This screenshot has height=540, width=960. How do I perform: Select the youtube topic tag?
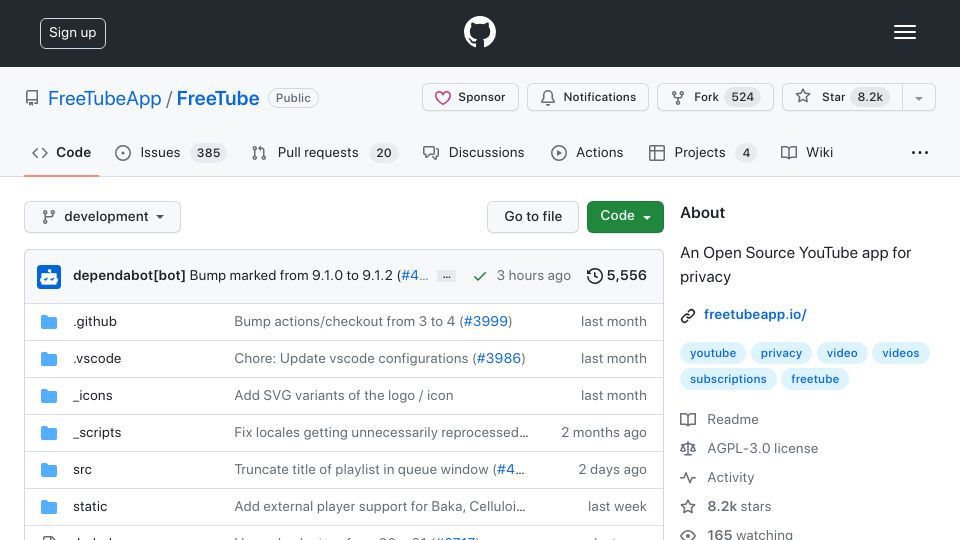tap(713, 353)
